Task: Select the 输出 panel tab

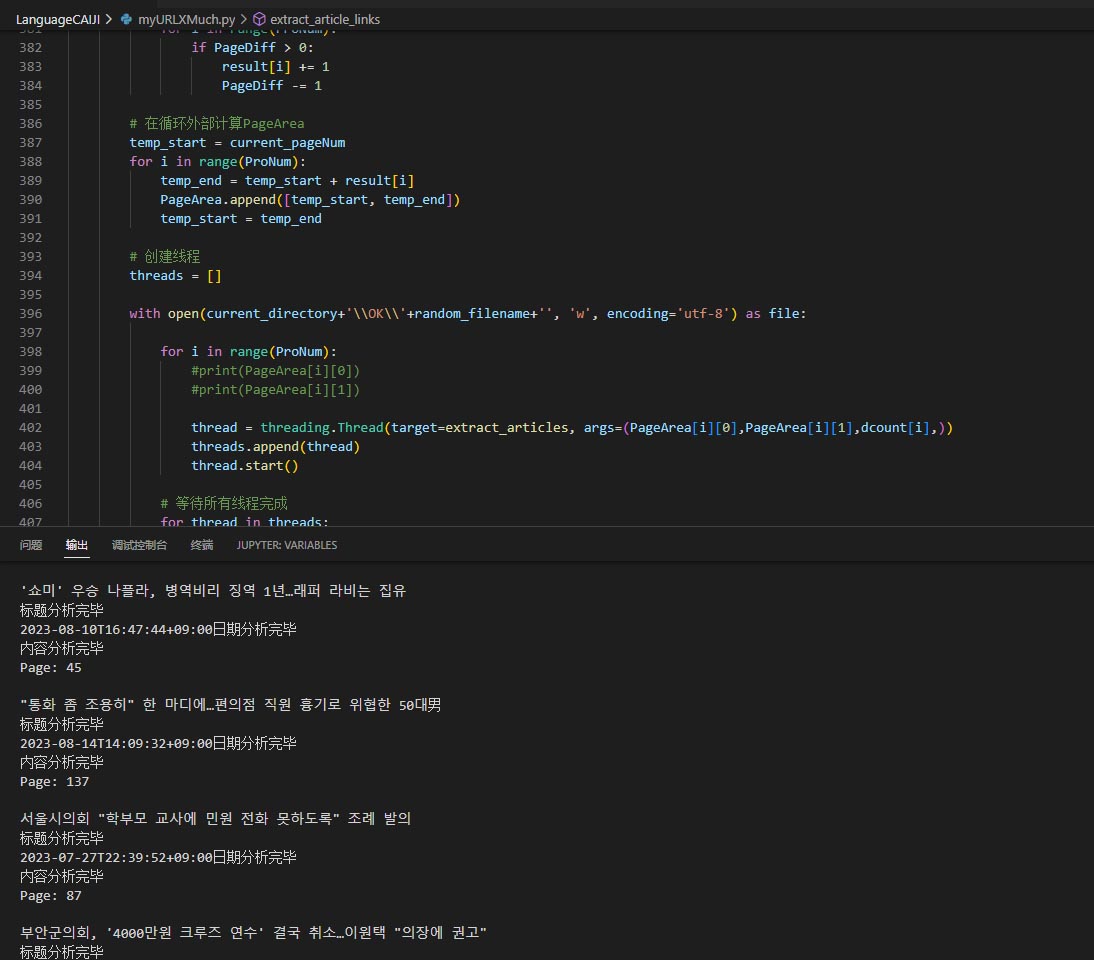Action: [x=77, y=545]
